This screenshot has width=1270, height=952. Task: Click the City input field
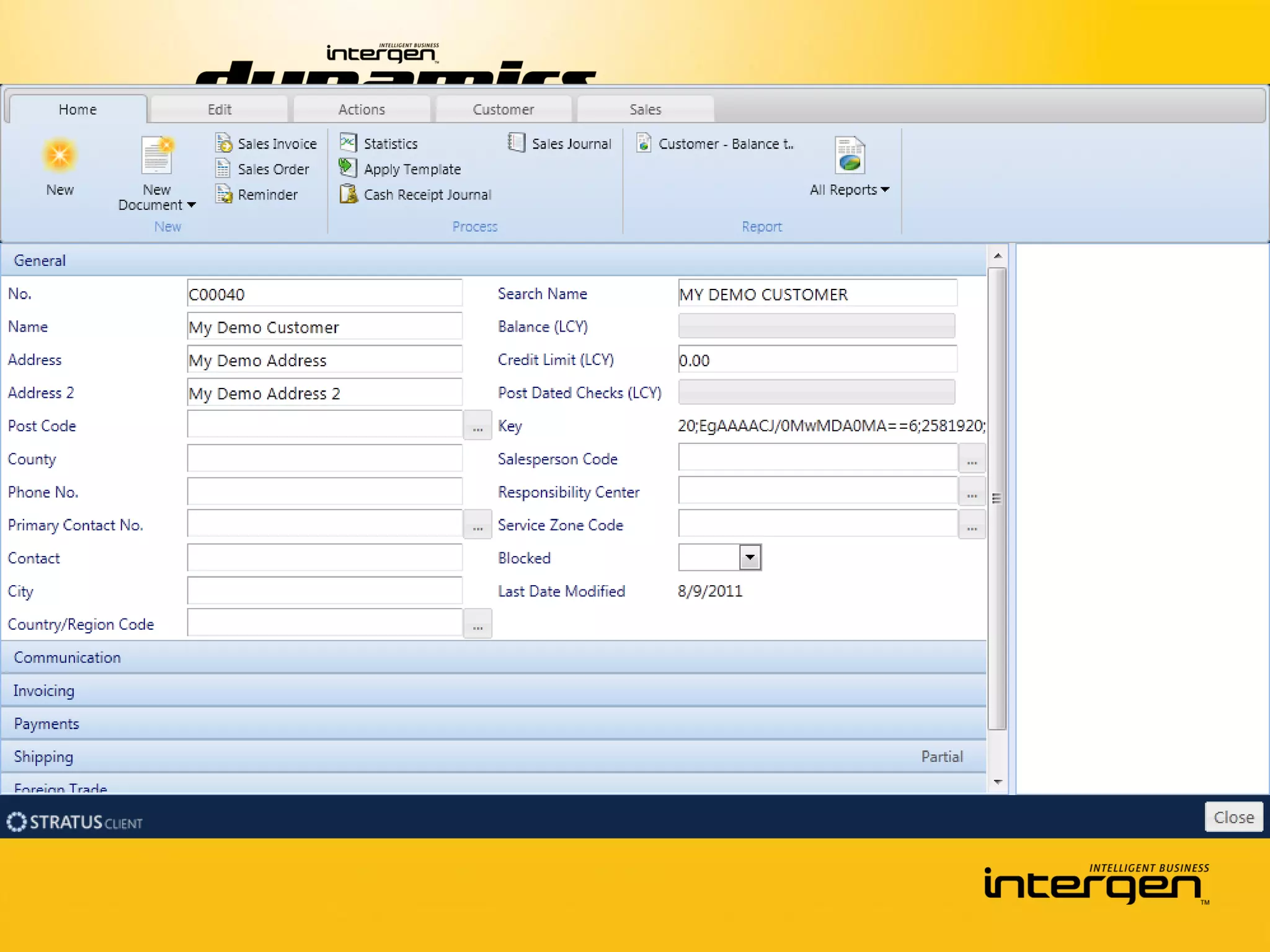(x=325, y=591)
